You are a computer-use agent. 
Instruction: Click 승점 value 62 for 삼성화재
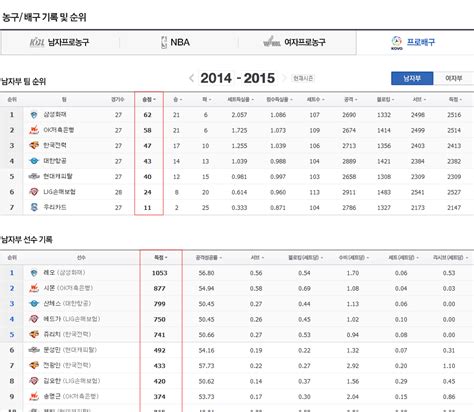(x=147, y=115)
